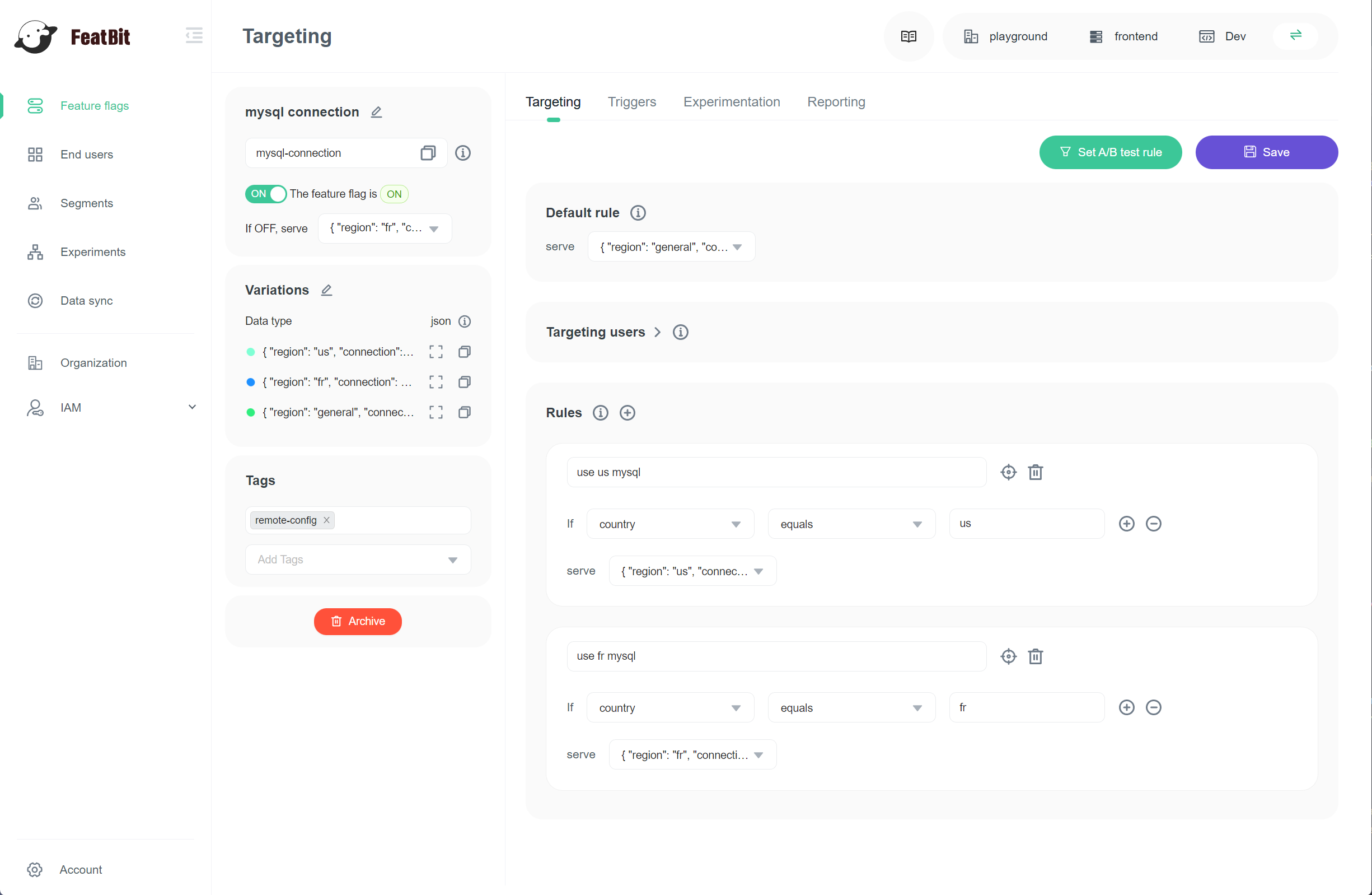Delete the 'use us mysql' rule
Viewport: 1372px width, 895px height.
[x=1036, y=472]
